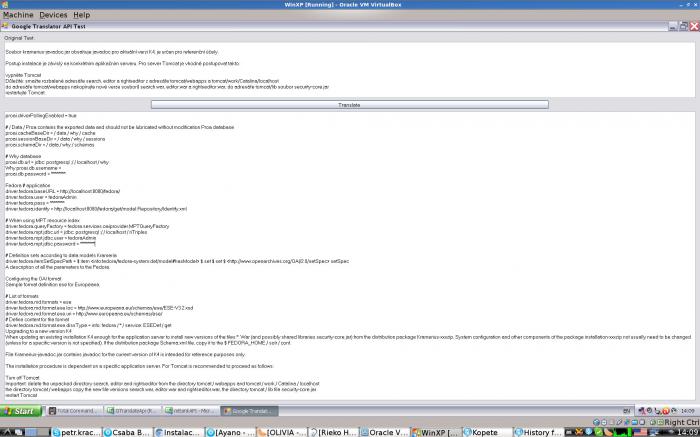Open the Devices menu

point(53,15)
